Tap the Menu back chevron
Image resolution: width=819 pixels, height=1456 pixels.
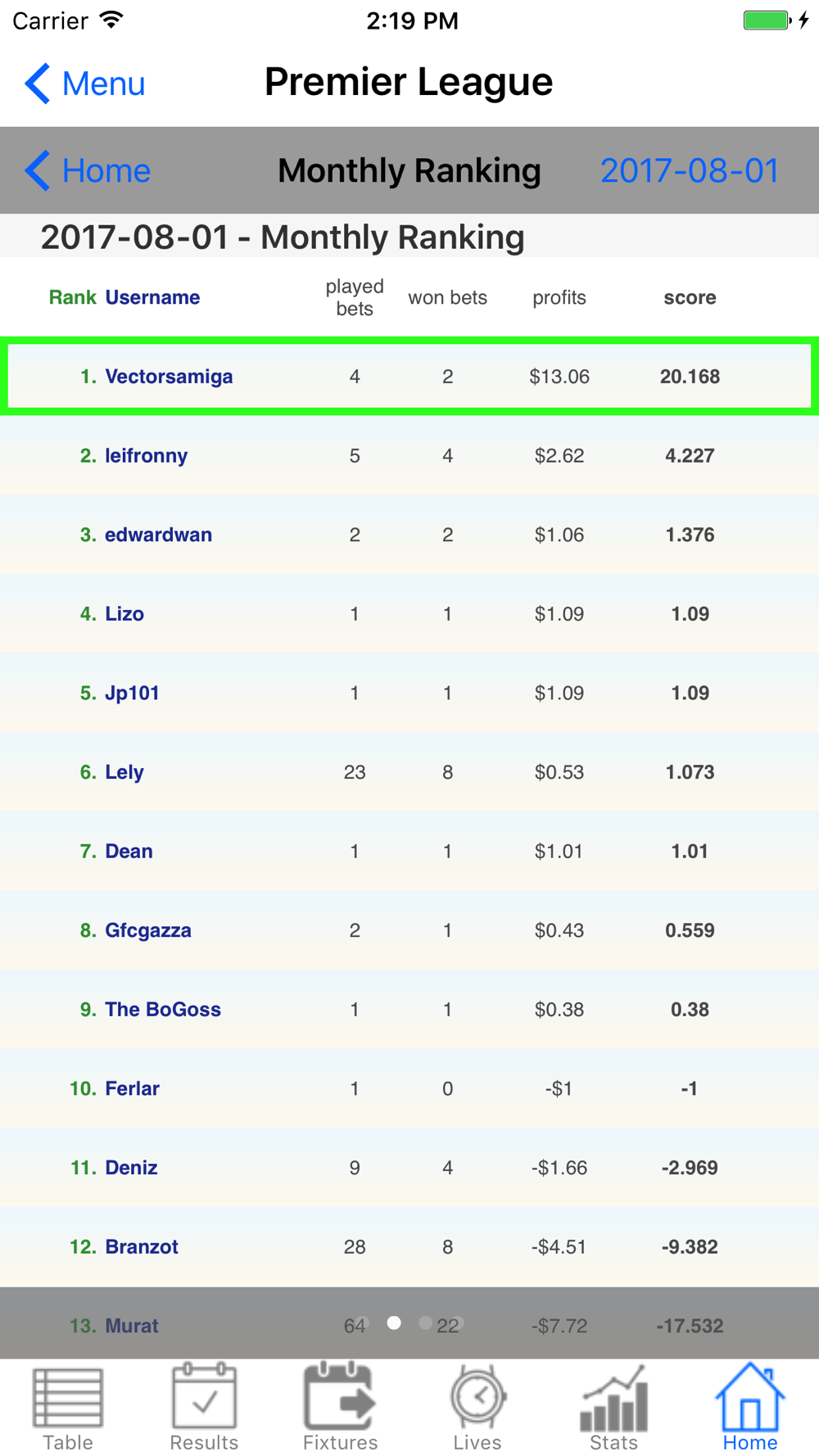37,84
